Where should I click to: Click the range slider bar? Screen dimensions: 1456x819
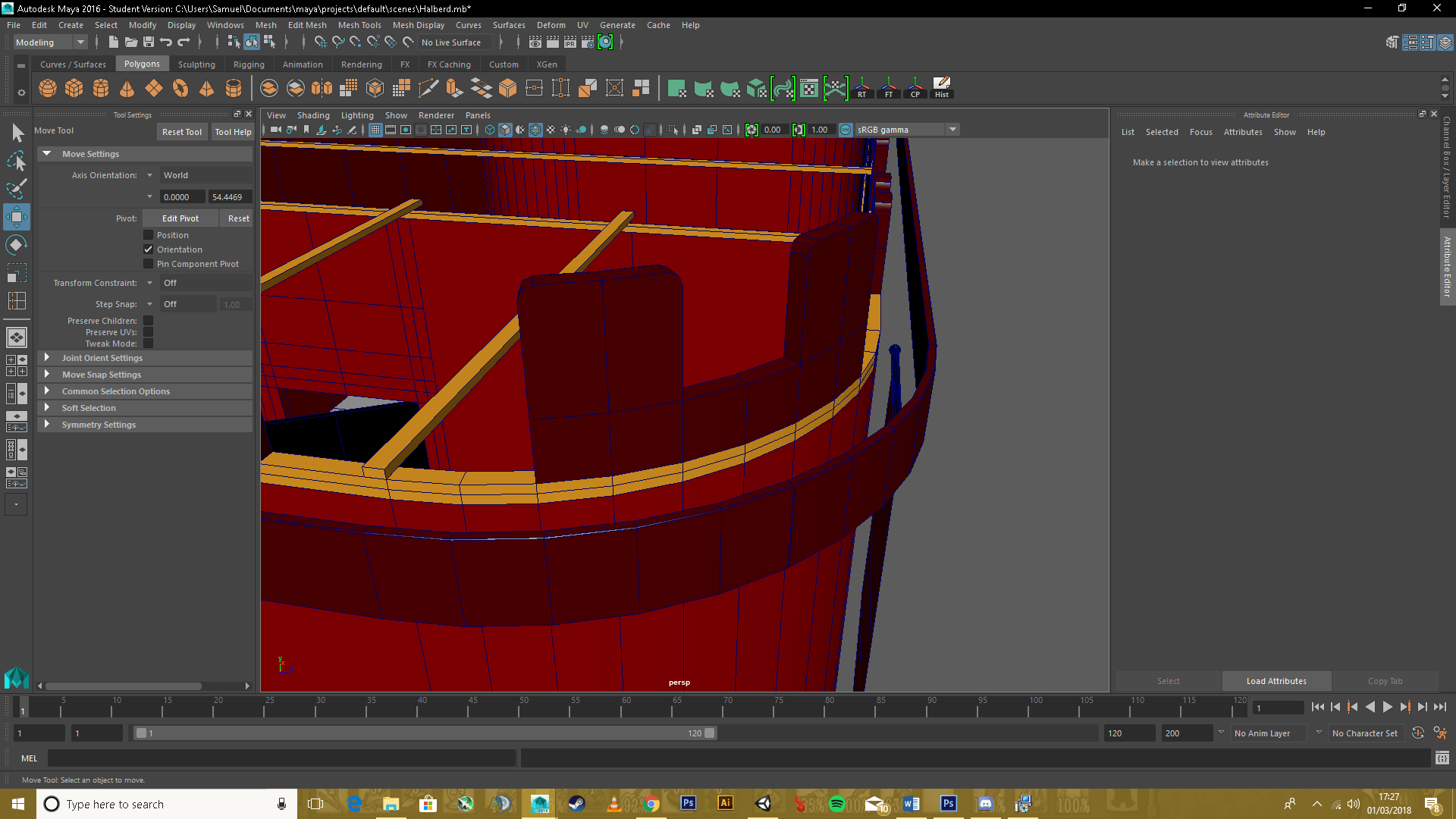(425, 733)
